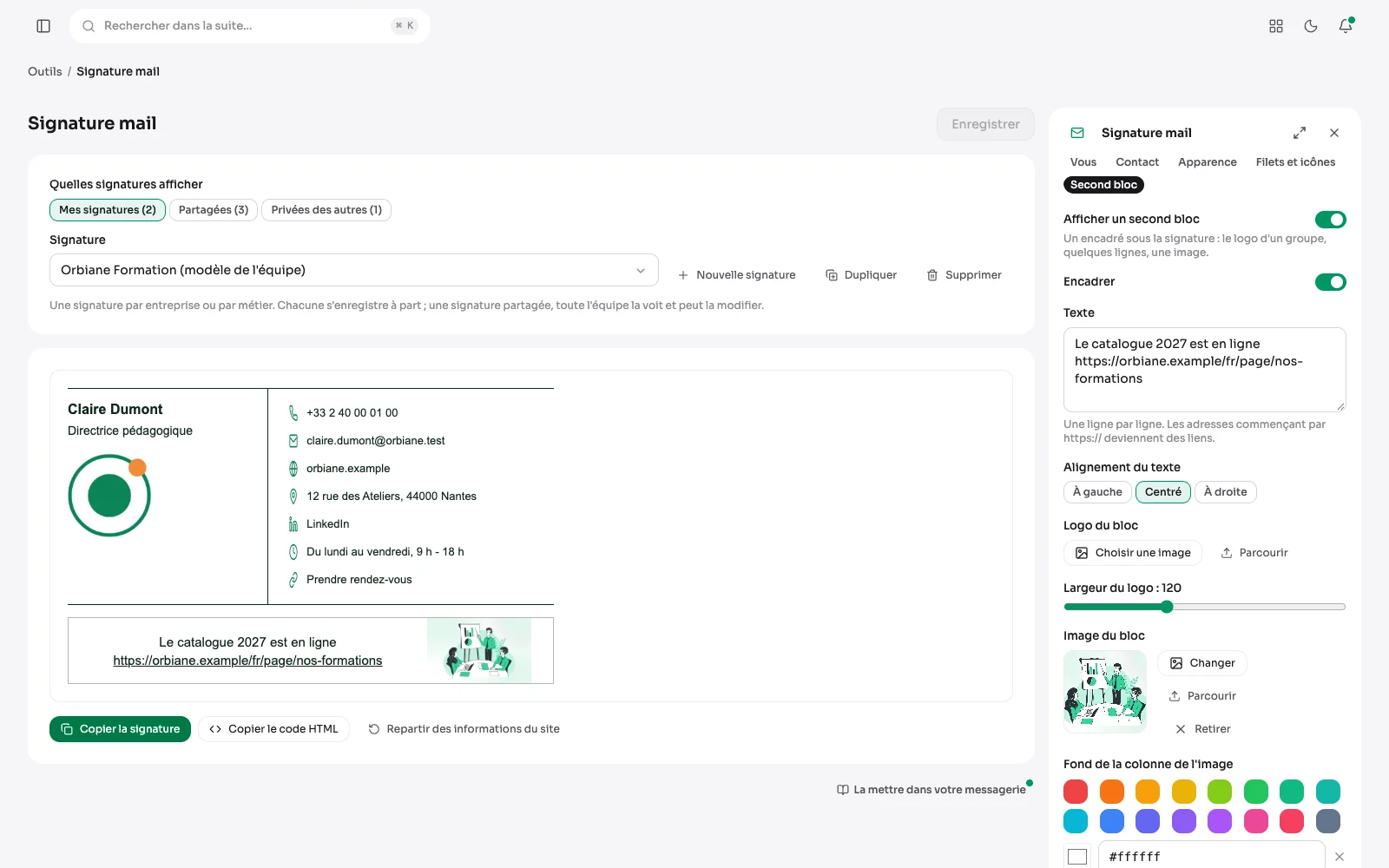Focus the Rechercher dans la suite search field
Image resolution: width=1389 pixels, height=868 pixels.
tap(250, 26)
